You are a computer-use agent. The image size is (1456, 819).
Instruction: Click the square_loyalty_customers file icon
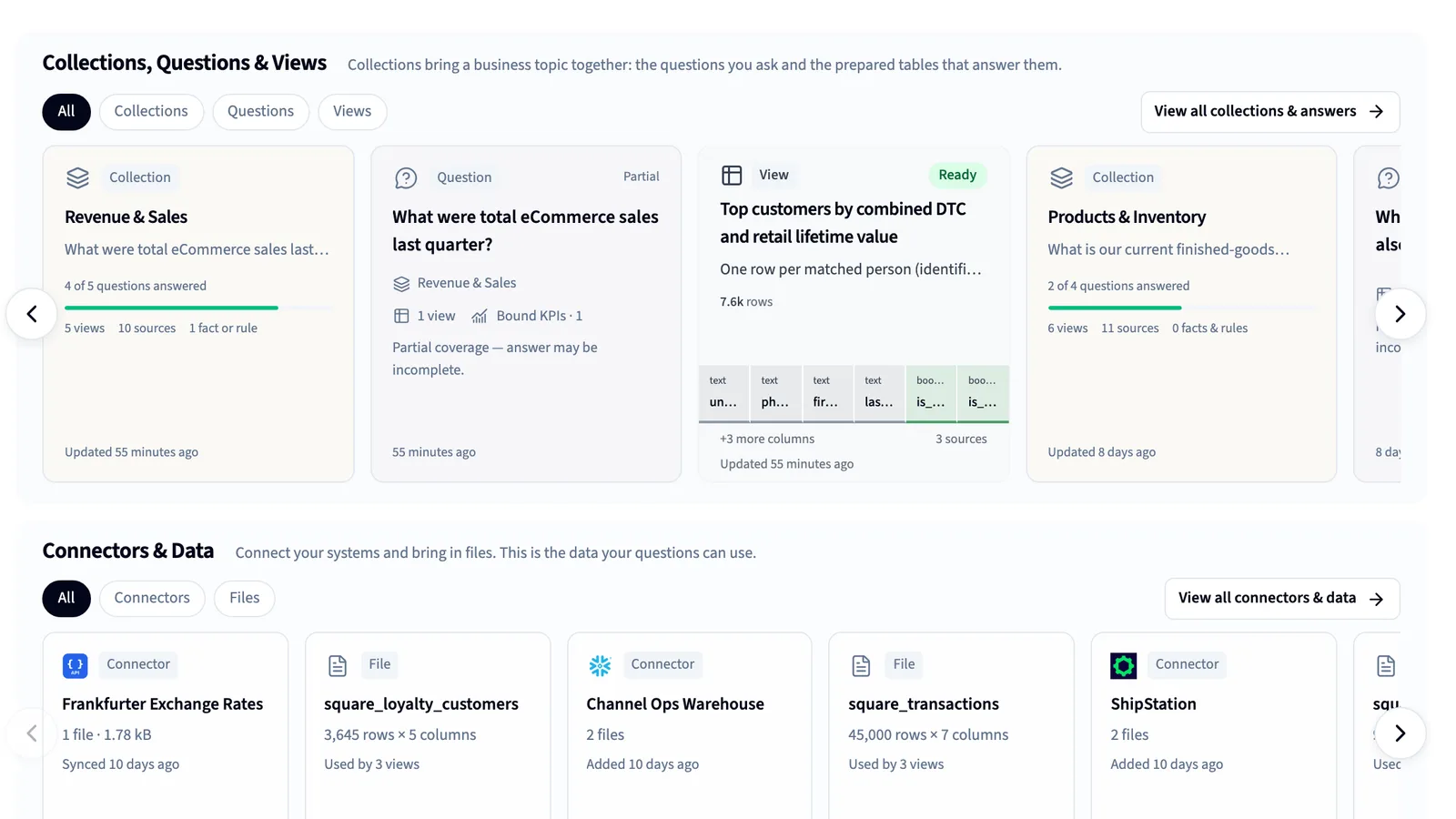(338, 666)
